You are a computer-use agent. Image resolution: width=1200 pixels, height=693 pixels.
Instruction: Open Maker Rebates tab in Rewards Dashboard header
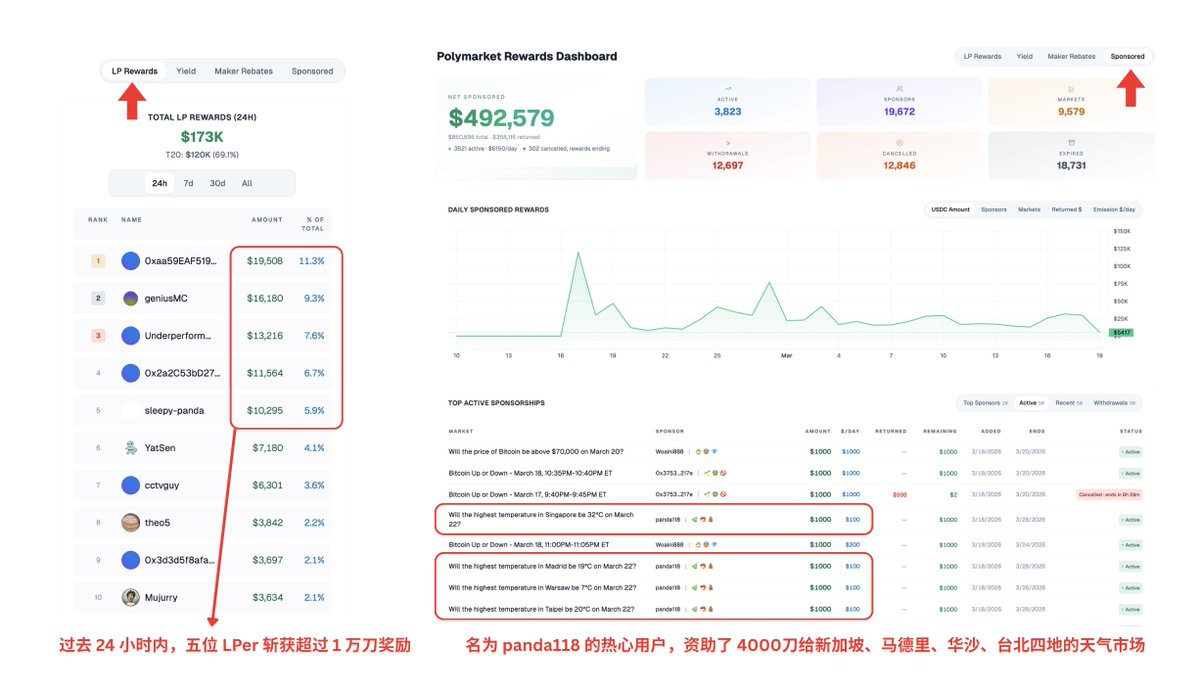[x=1071, y=56]
